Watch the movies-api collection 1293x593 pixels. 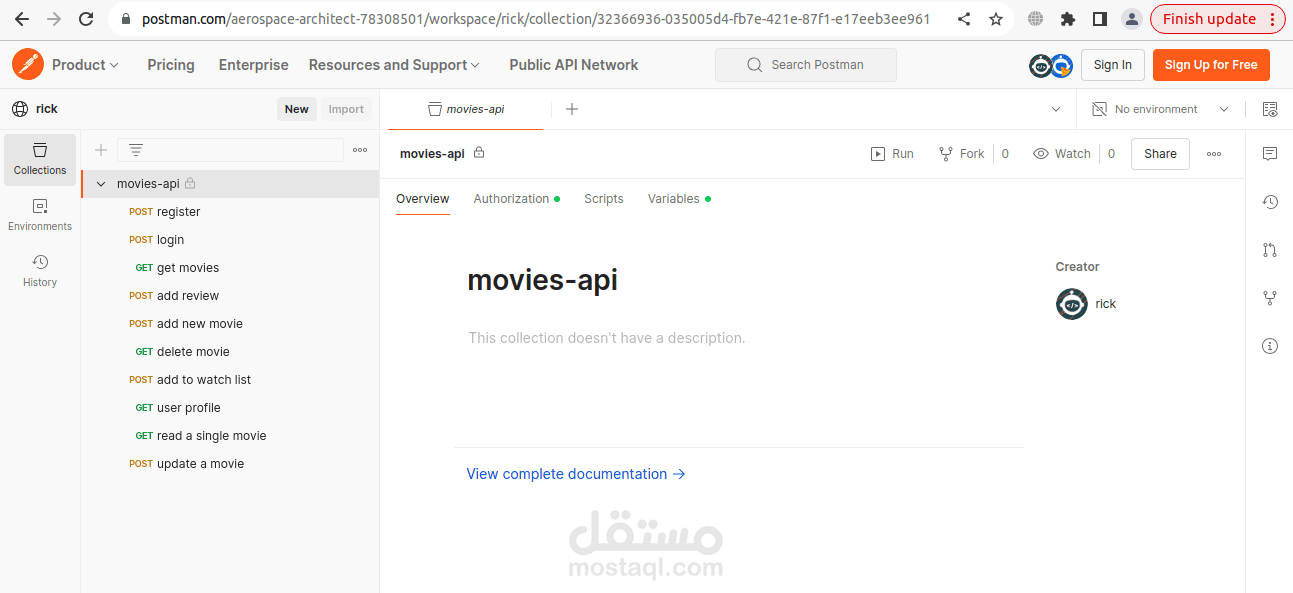point(1062,154)
